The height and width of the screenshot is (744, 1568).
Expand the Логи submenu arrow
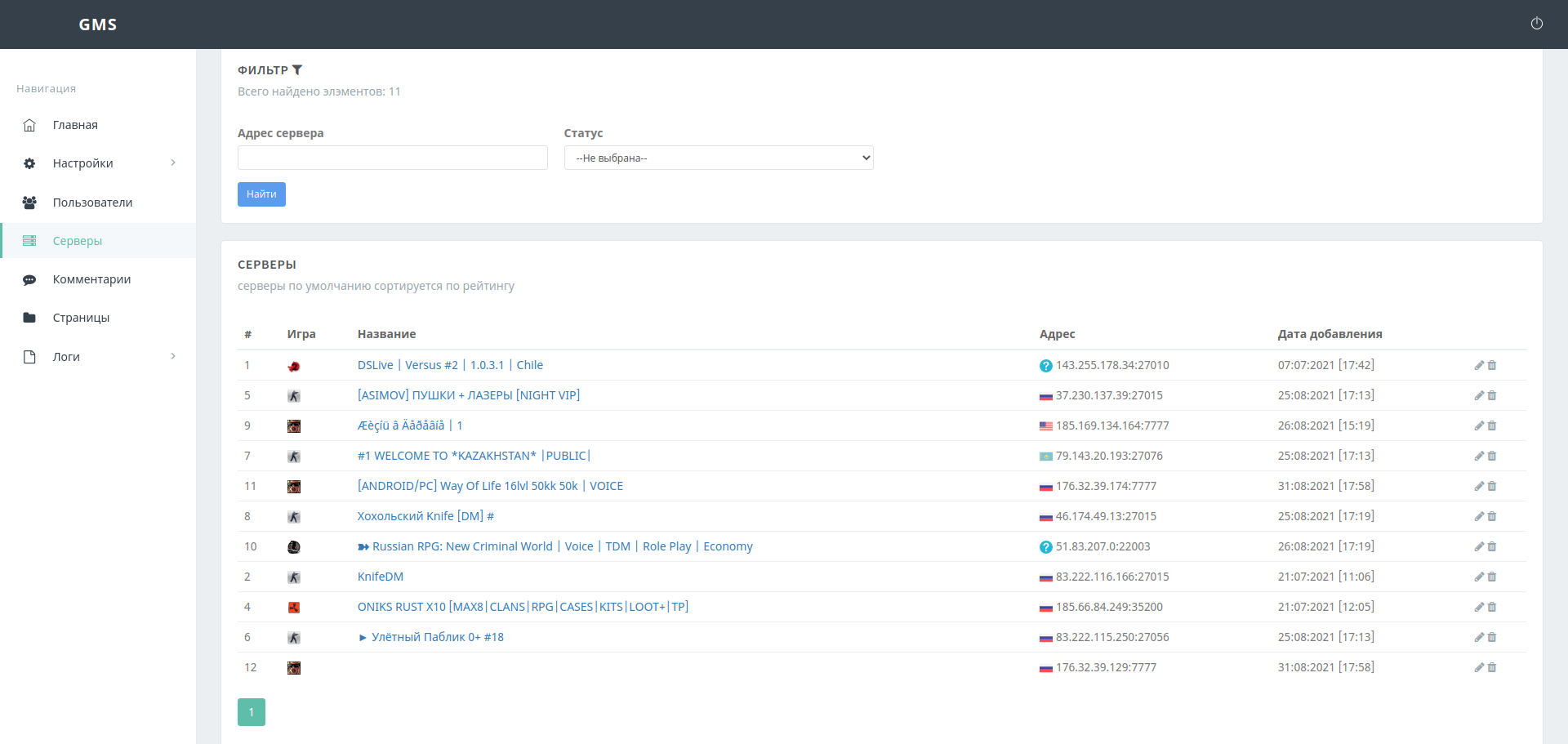(x=173, y=356)
